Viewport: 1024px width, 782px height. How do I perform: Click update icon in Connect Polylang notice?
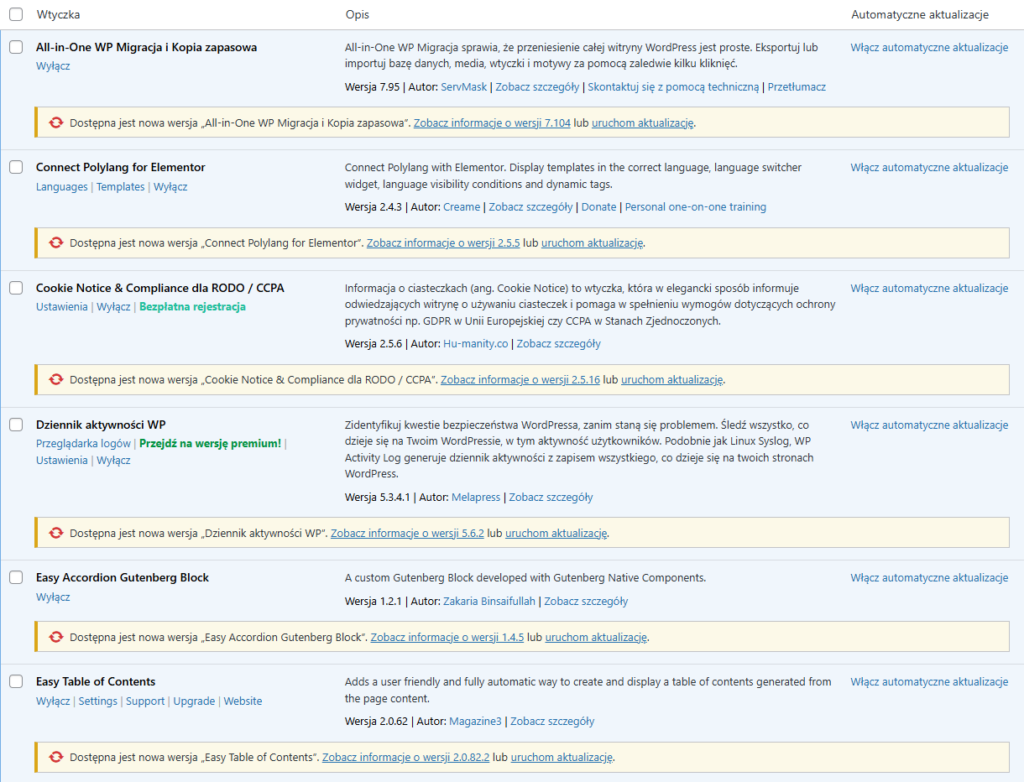click(56, 242)
